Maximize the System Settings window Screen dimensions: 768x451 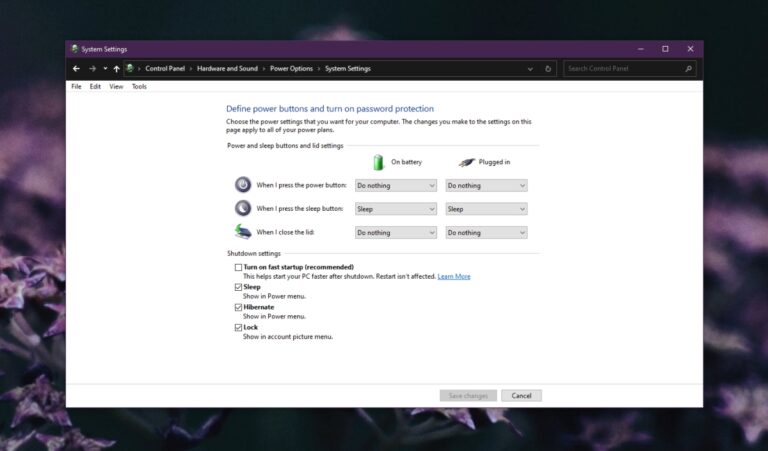click(x=665, y=49)
